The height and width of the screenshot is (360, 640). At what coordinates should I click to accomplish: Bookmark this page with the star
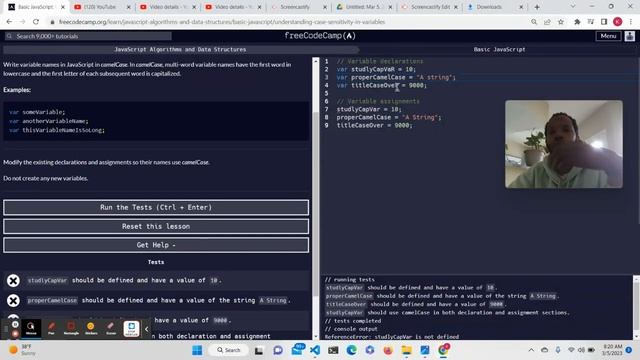[561, 22]
